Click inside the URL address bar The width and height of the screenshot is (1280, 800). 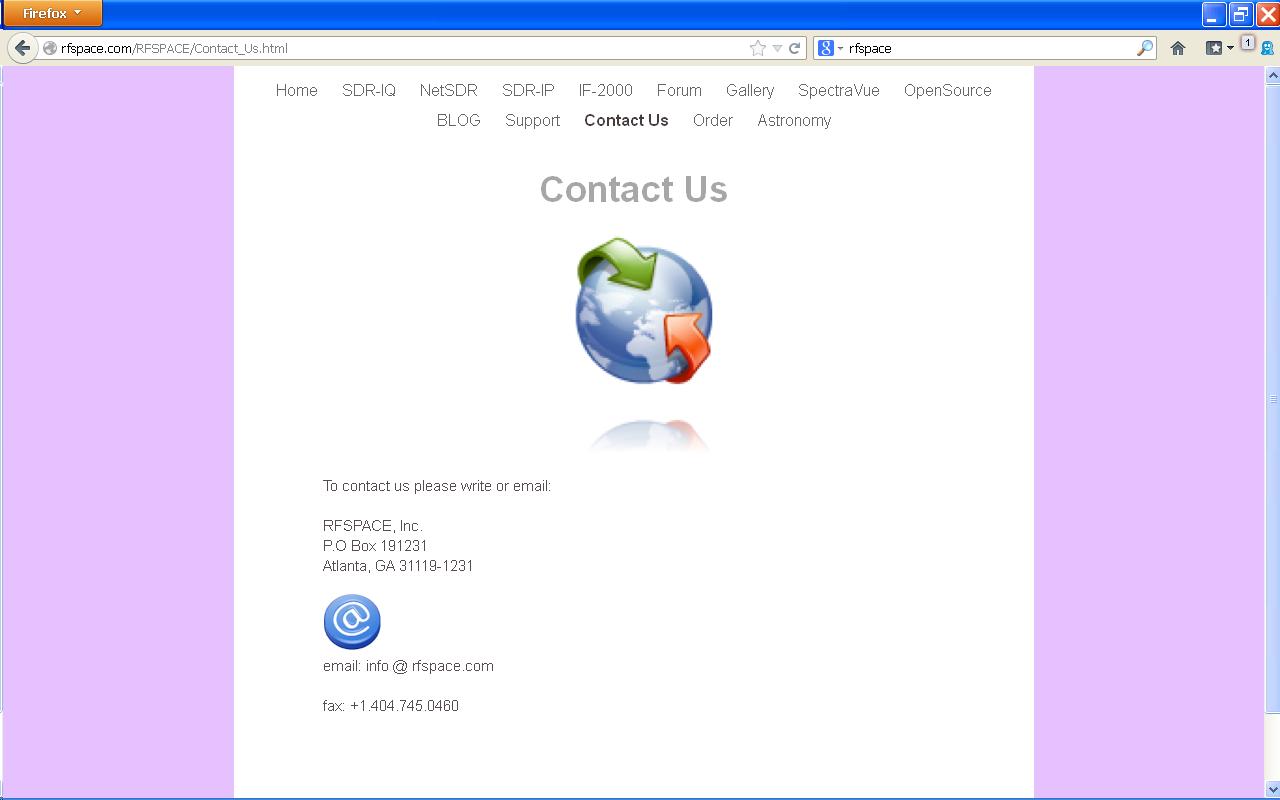[x=400, y=48]
